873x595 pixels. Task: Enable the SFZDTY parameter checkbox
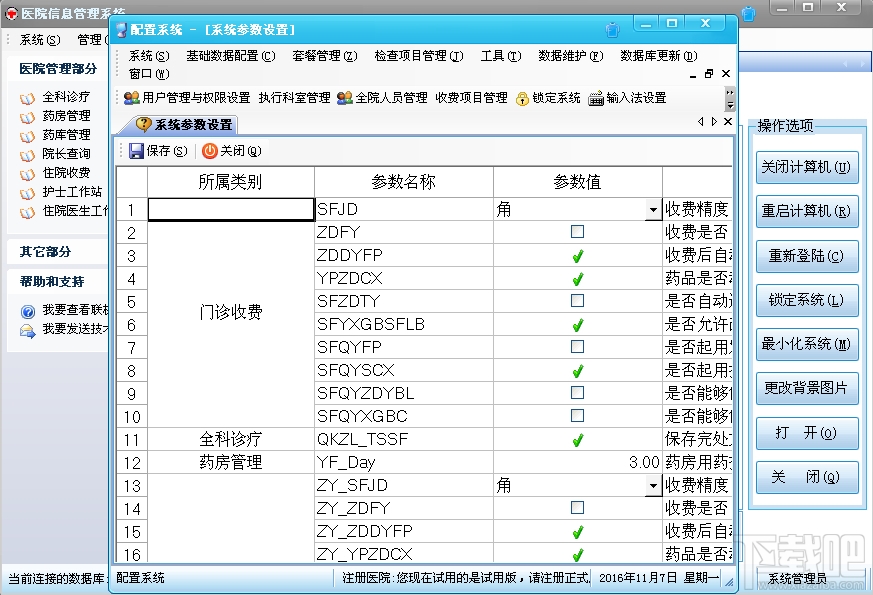(576, 301)
